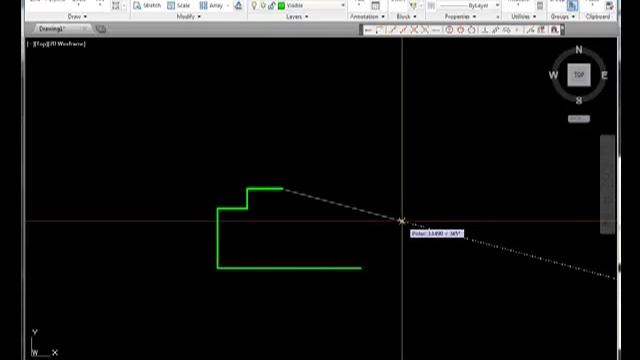
Task: Click N on the ViewCube compass
Action: tap(579, 50)
